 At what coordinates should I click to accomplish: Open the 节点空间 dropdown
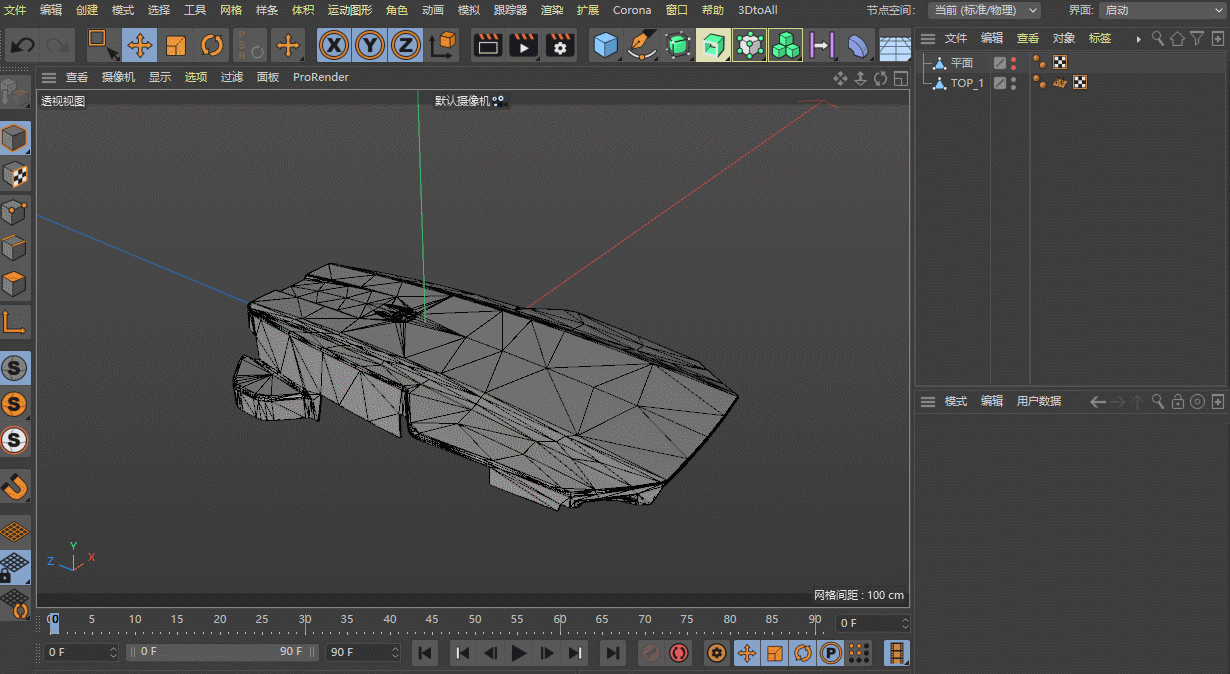click(x=983, y=10)
